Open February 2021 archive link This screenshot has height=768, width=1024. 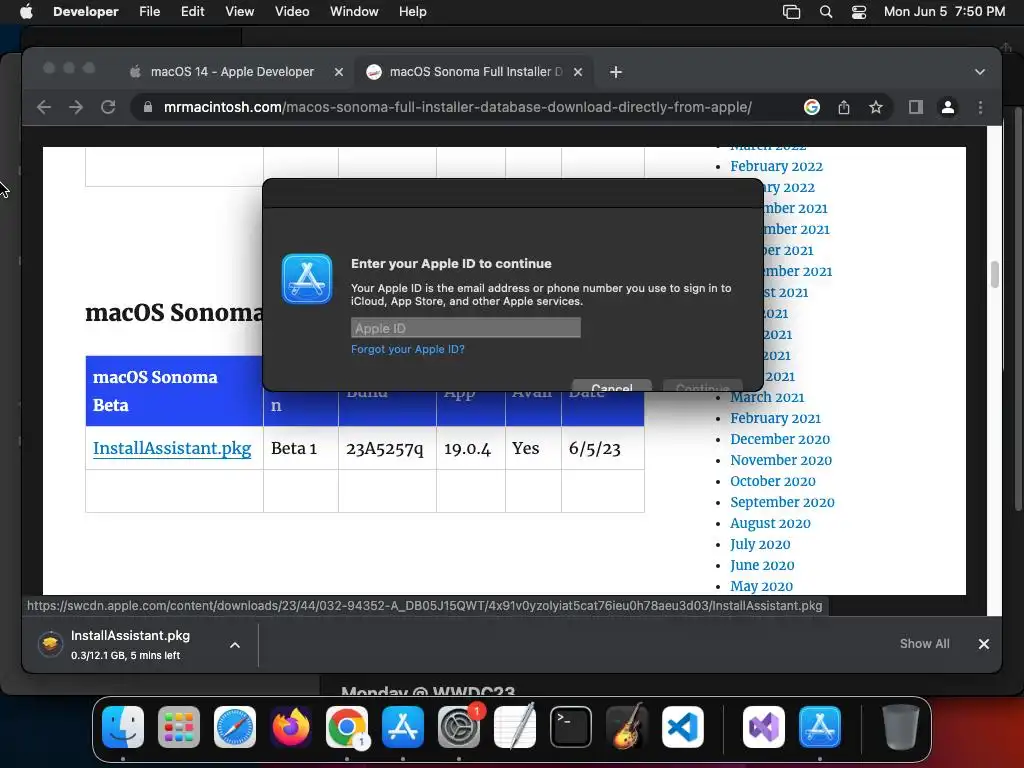(x=775, y=418)
